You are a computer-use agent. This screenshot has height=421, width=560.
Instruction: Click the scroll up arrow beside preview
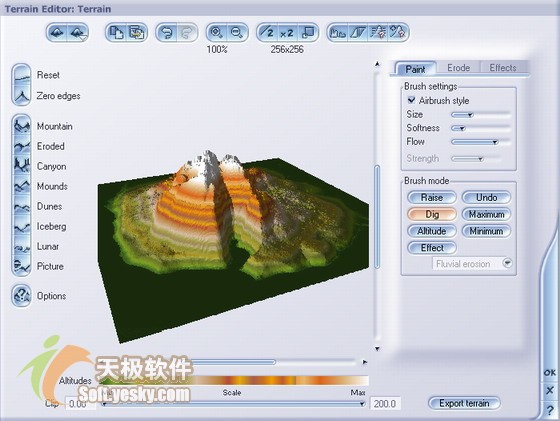tap(377, 64)
